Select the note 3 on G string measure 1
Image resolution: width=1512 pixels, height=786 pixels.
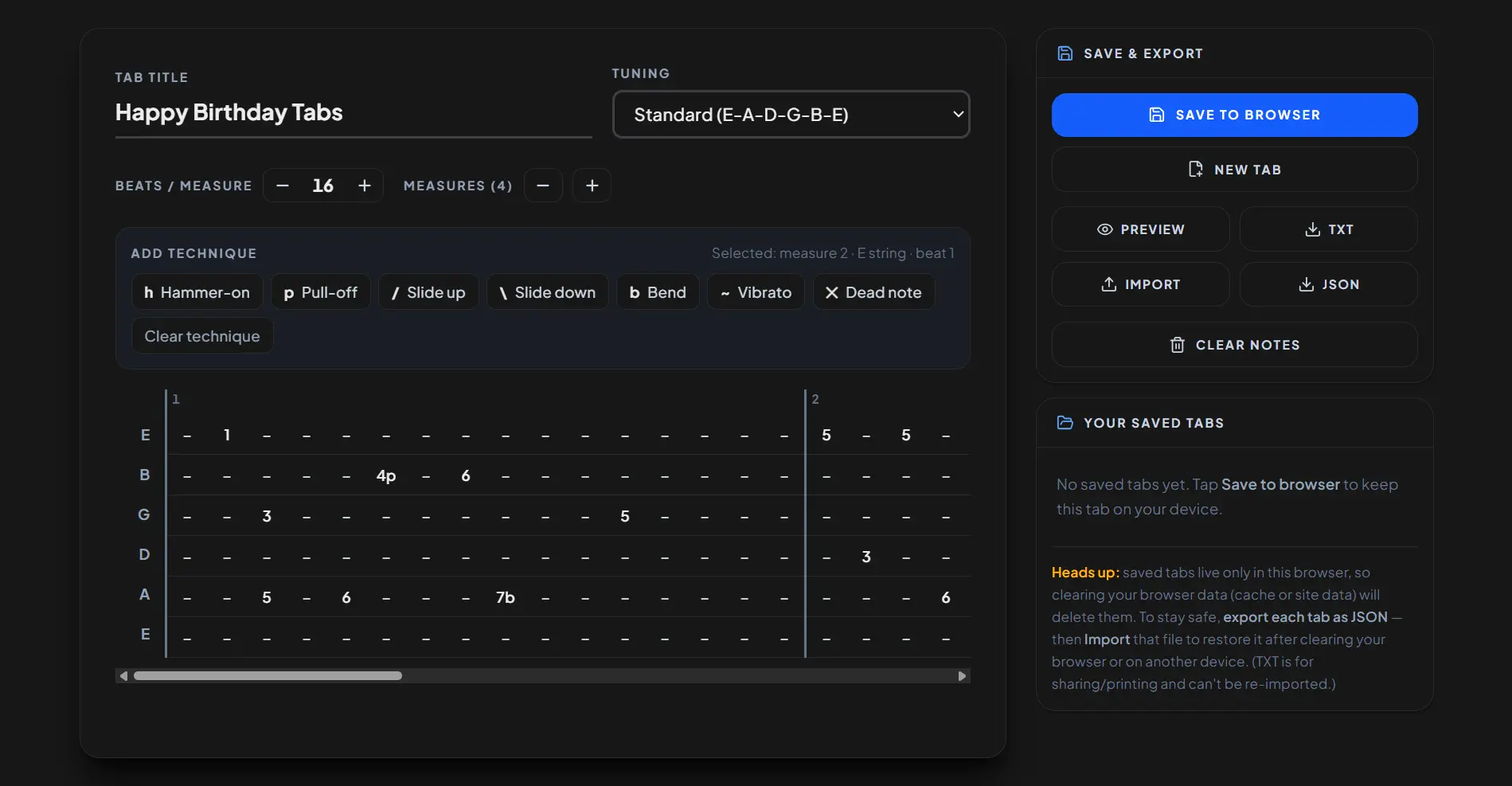(267, 516)
